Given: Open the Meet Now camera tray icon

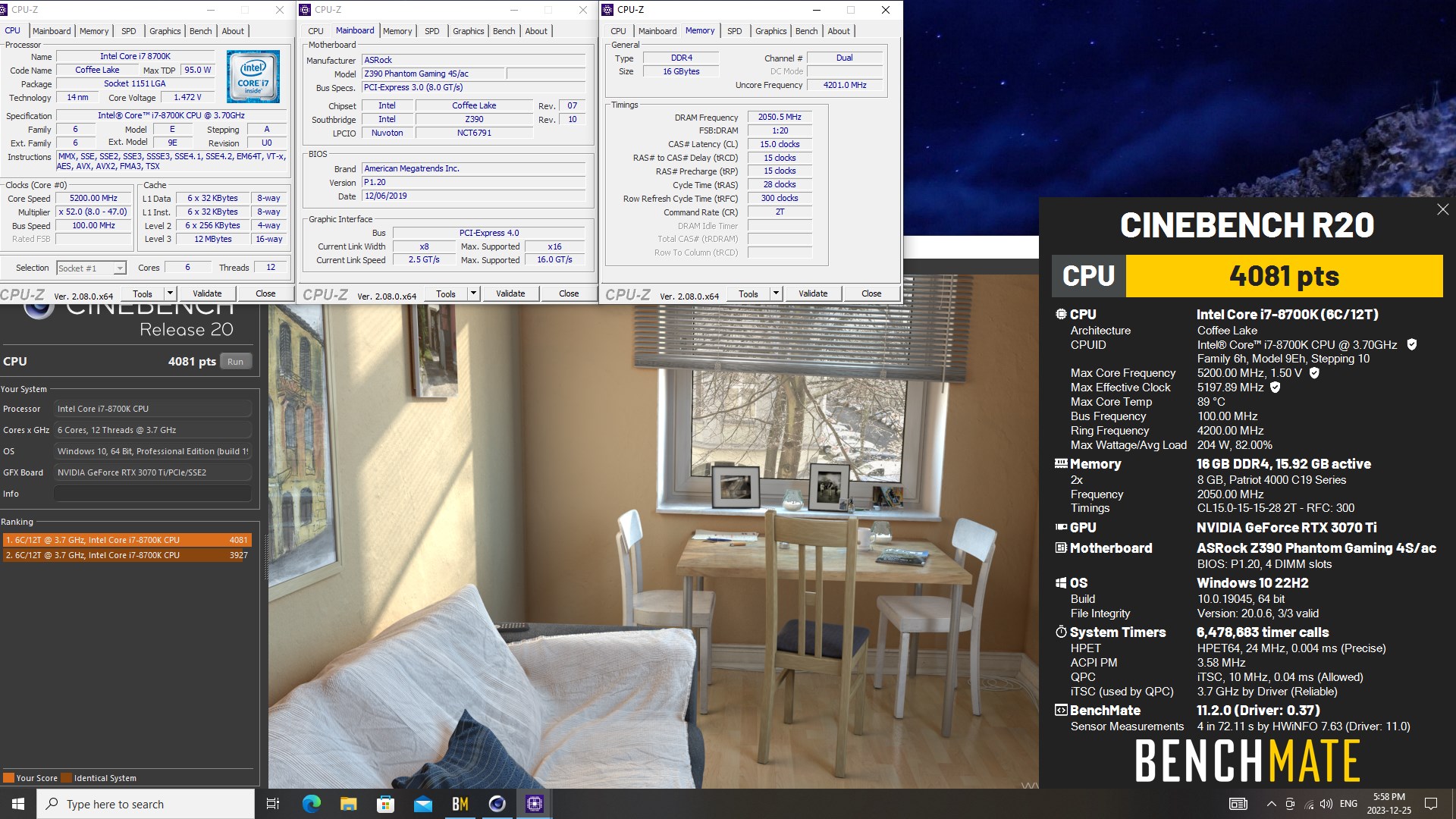Looking at the screenshot, I should pyautogui.click(x=1291, y=804).
